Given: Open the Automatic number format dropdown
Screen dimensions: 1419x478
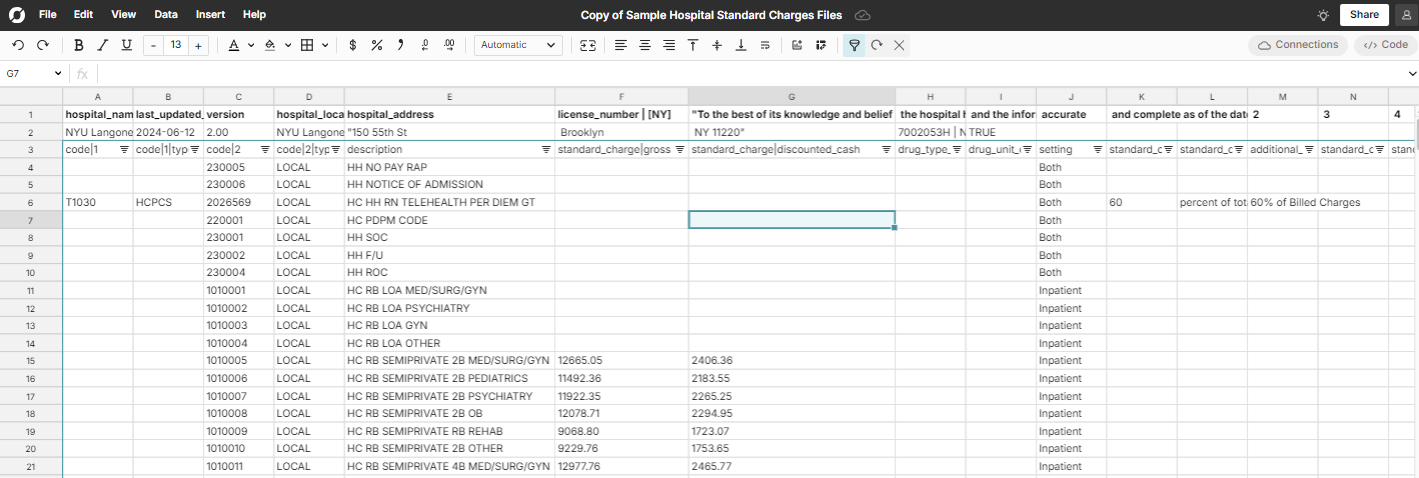Looking at the screenshot, I should (518, 45).
